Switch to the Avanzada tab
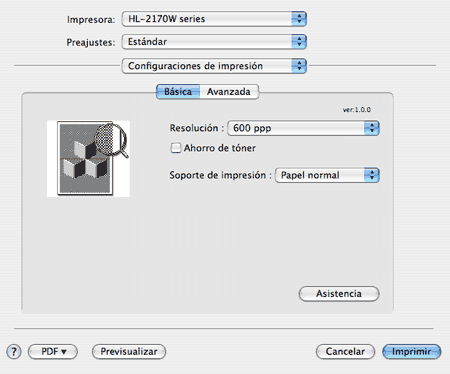Viewport: 450px width, 374px height. point(229,92)
